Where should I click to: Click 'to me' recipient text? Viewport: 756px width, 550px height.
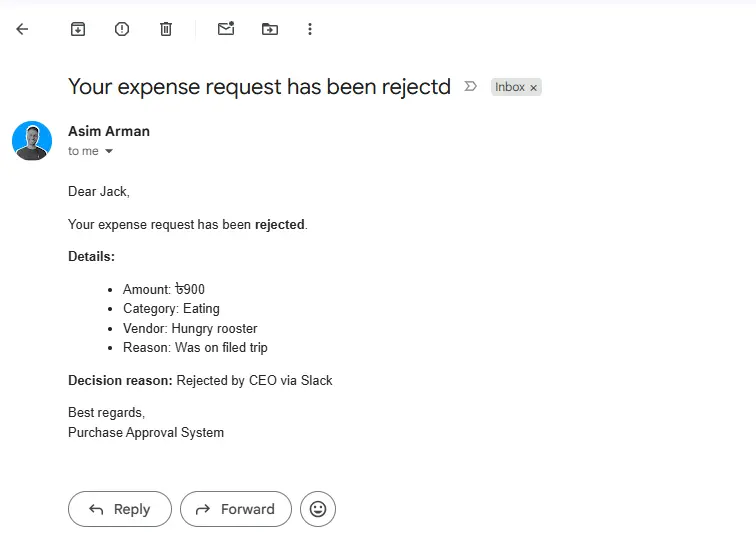(83, 151)
